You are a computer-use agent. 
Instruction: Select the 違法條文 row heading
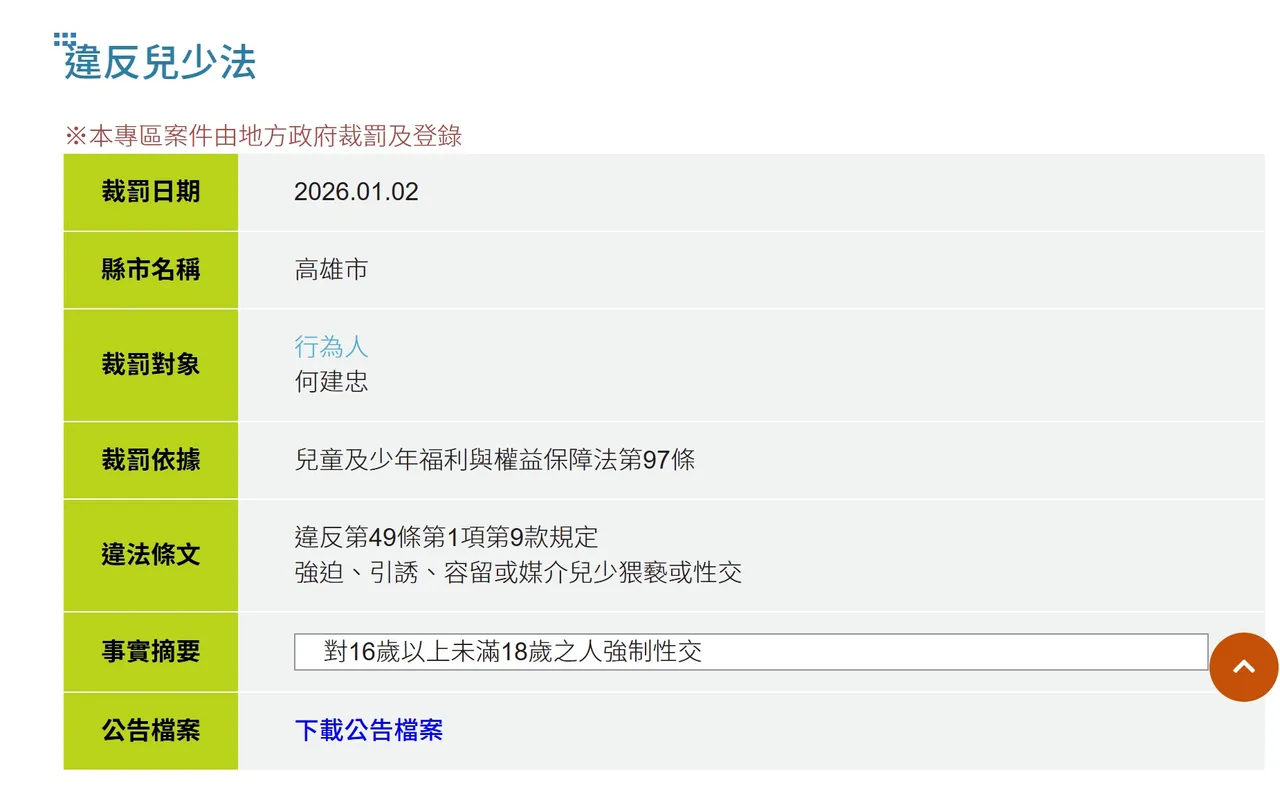(150, 554)
